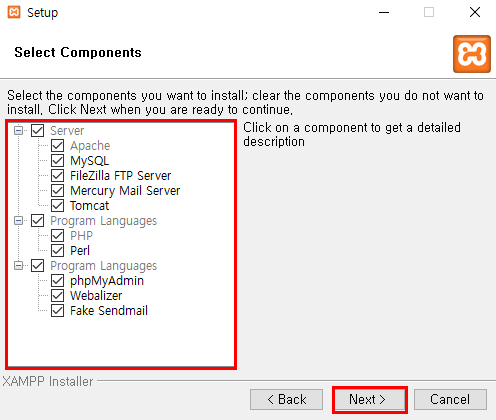Disable Fake Sendmail checkbox
The height and width of the screenshot is (420, 496).
(x=57, y=310)
